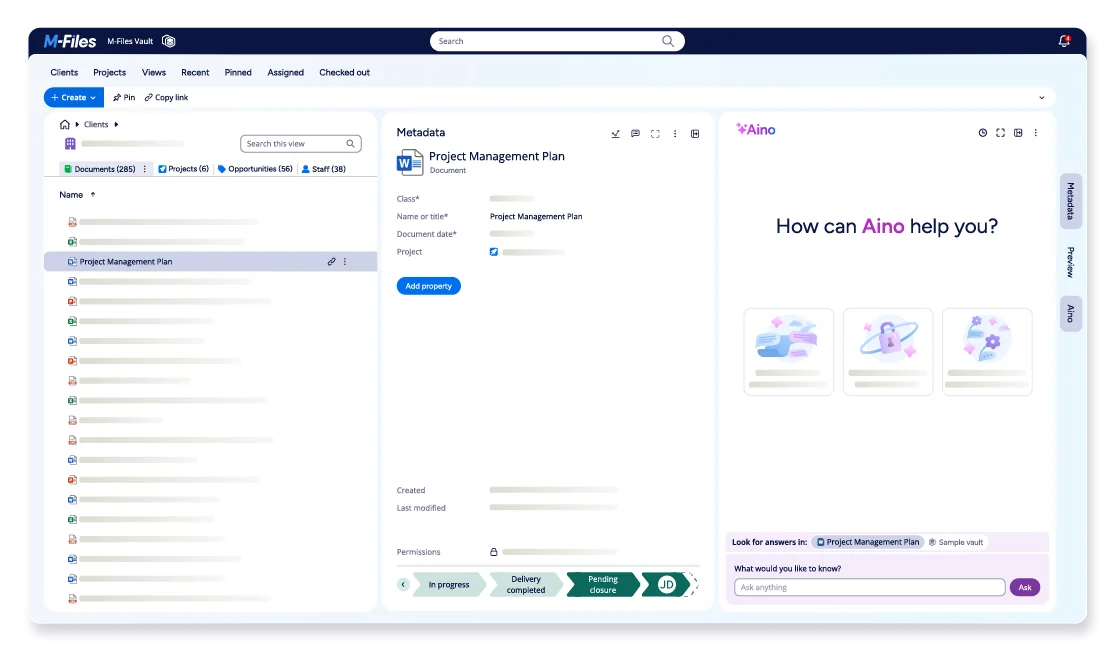Screen dimensions: 1115x651
Task: Click the home icon in the breadcrumb
Action: click(65, 124)
